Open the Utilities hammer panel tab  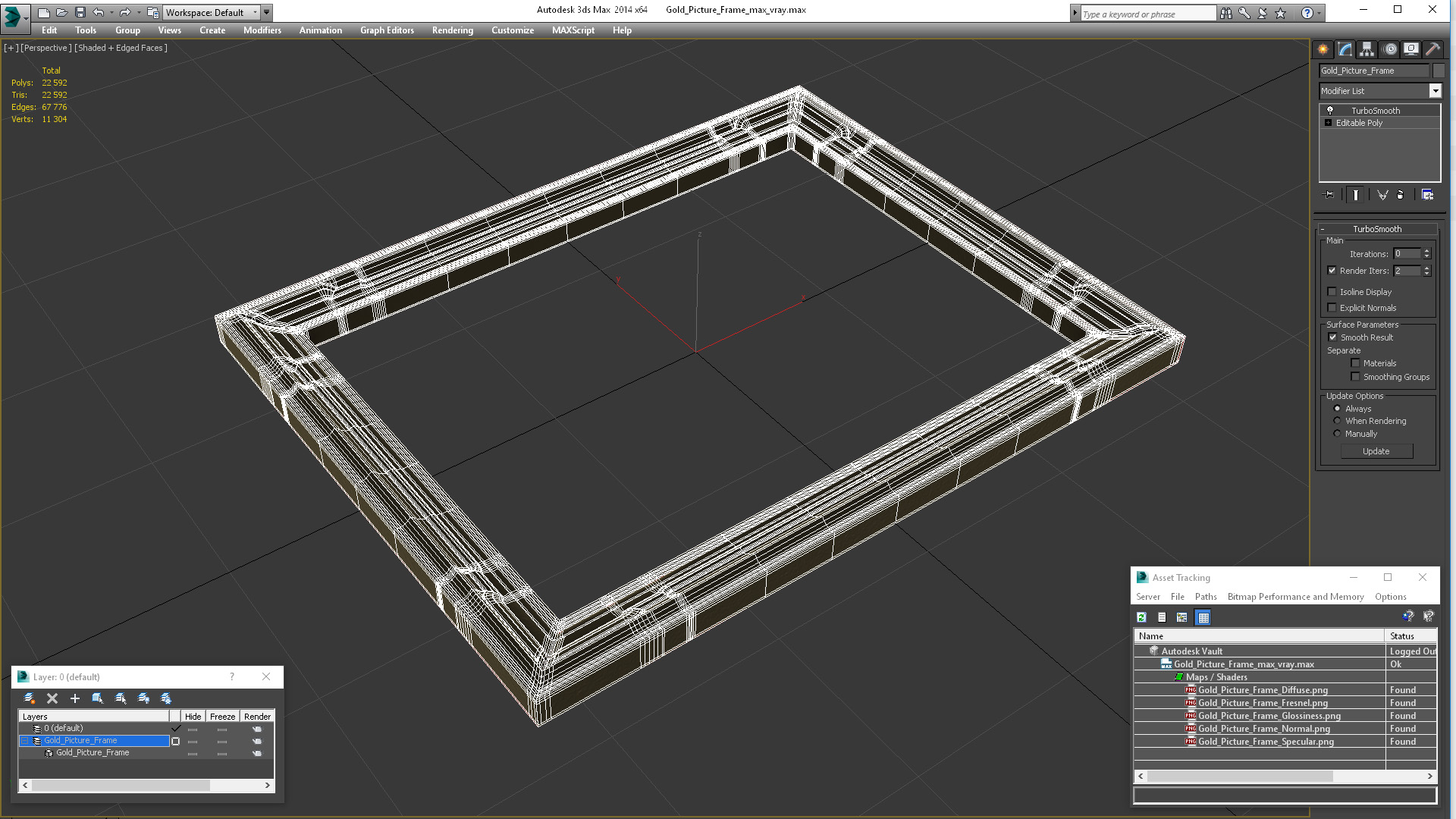(1432, 49)
